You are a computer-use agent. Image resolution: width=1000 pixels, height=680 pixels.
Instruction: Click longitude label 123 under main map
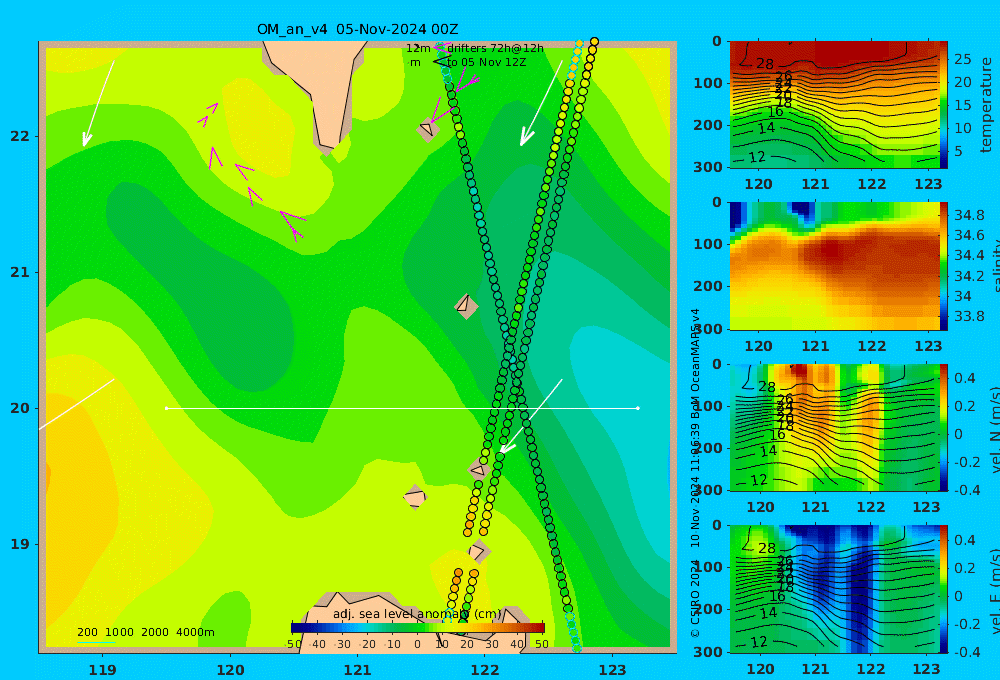click(613, 670)
